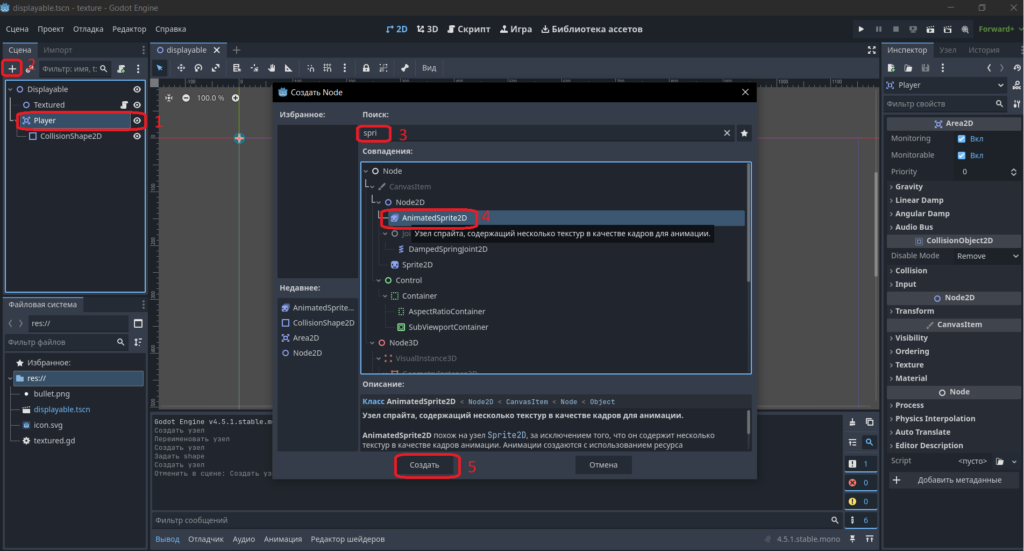Activate the Move mode tool
Viewport: 1024px width, 551px height.
click(181, 68)
